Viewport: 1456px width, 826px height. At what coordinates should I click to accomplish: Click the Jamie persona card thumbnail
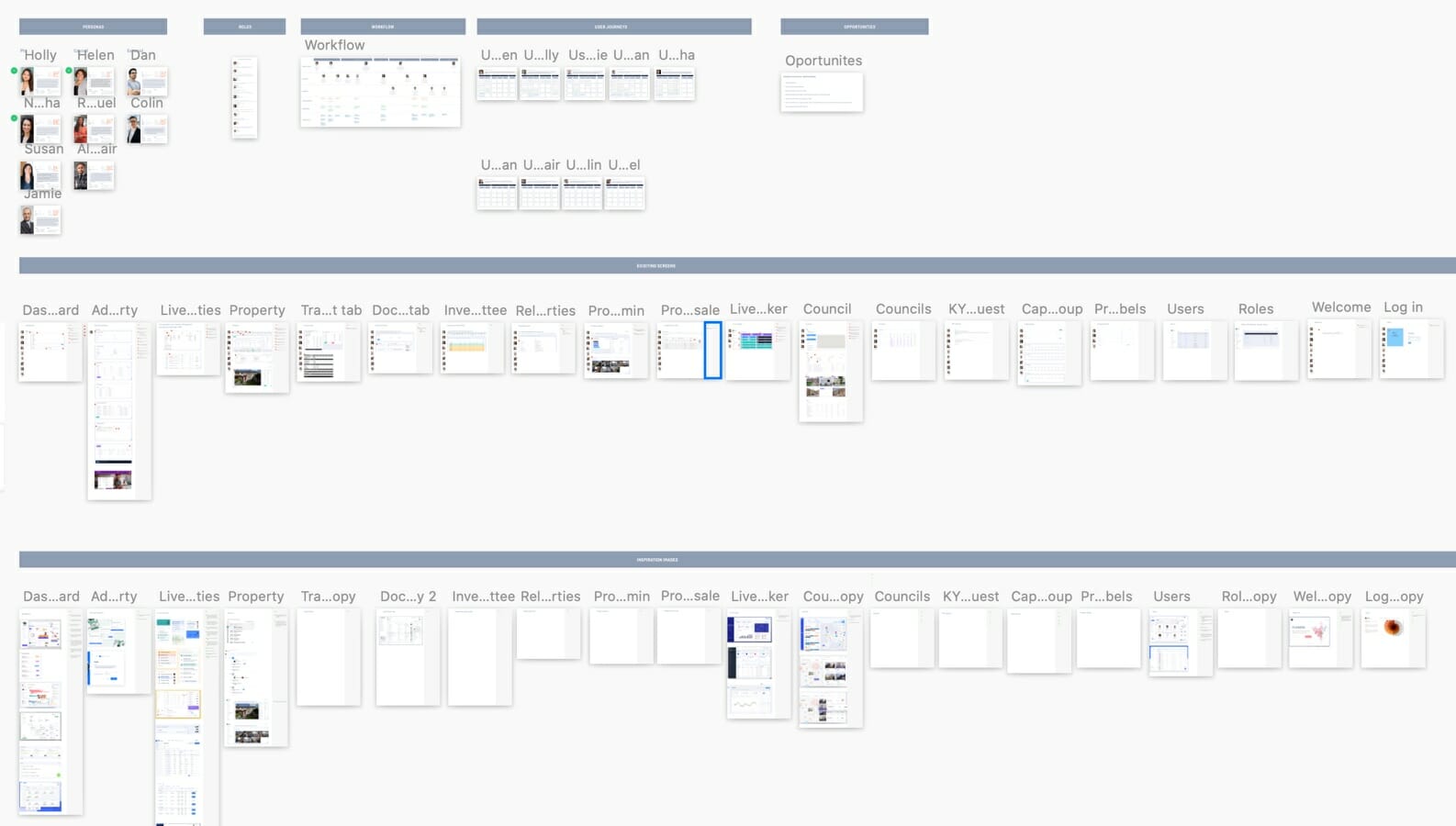40,219
